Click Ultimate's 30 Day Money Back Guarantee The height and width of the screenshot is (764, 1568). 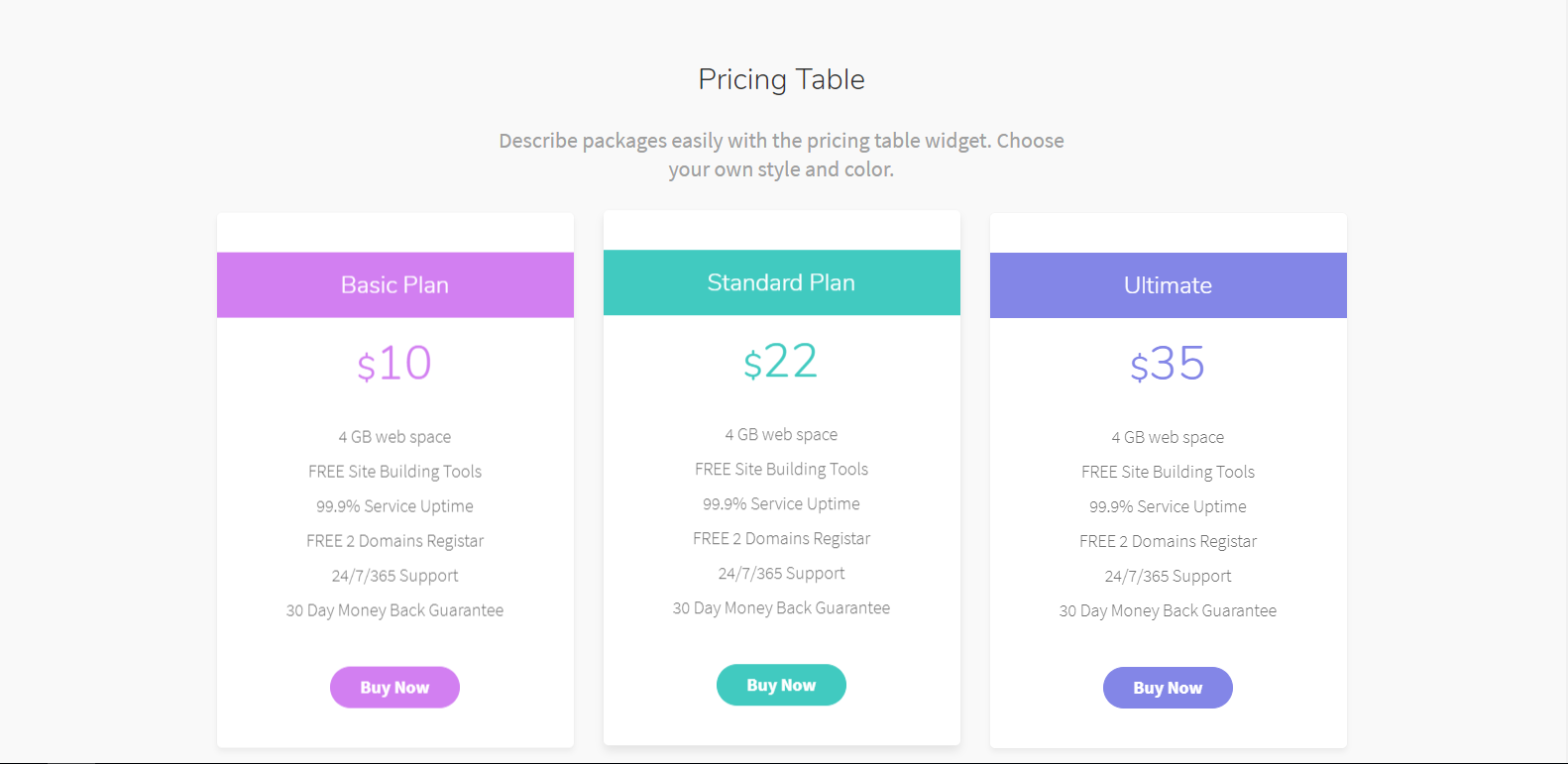[x=1168, y=611]
